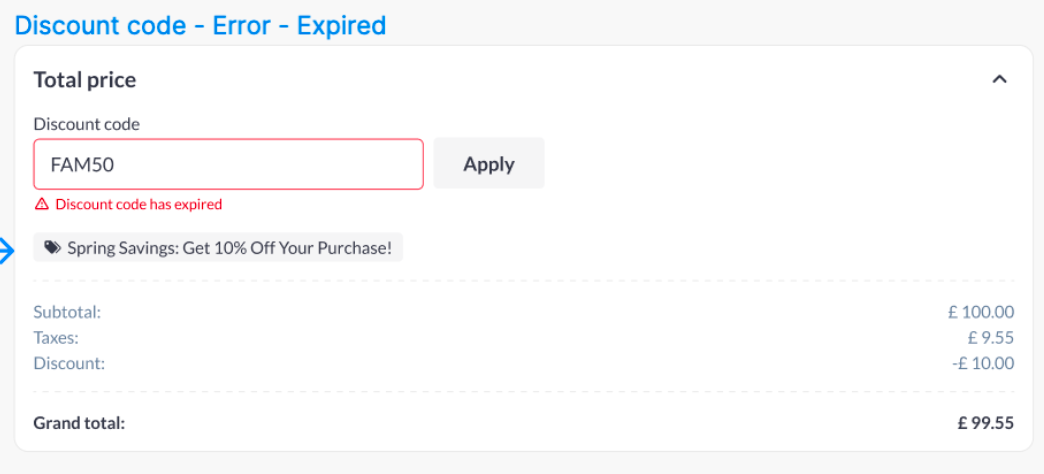Click the Taxes row label
Image resolution: width=1044 pixels, height=474 pixels.
click(56, 338)
